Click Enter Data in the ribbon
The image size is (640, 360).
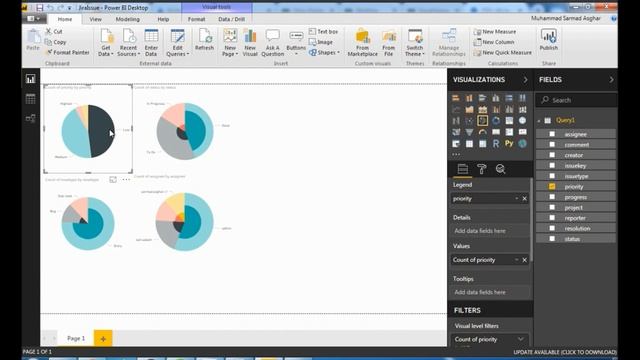pos(151,42)
